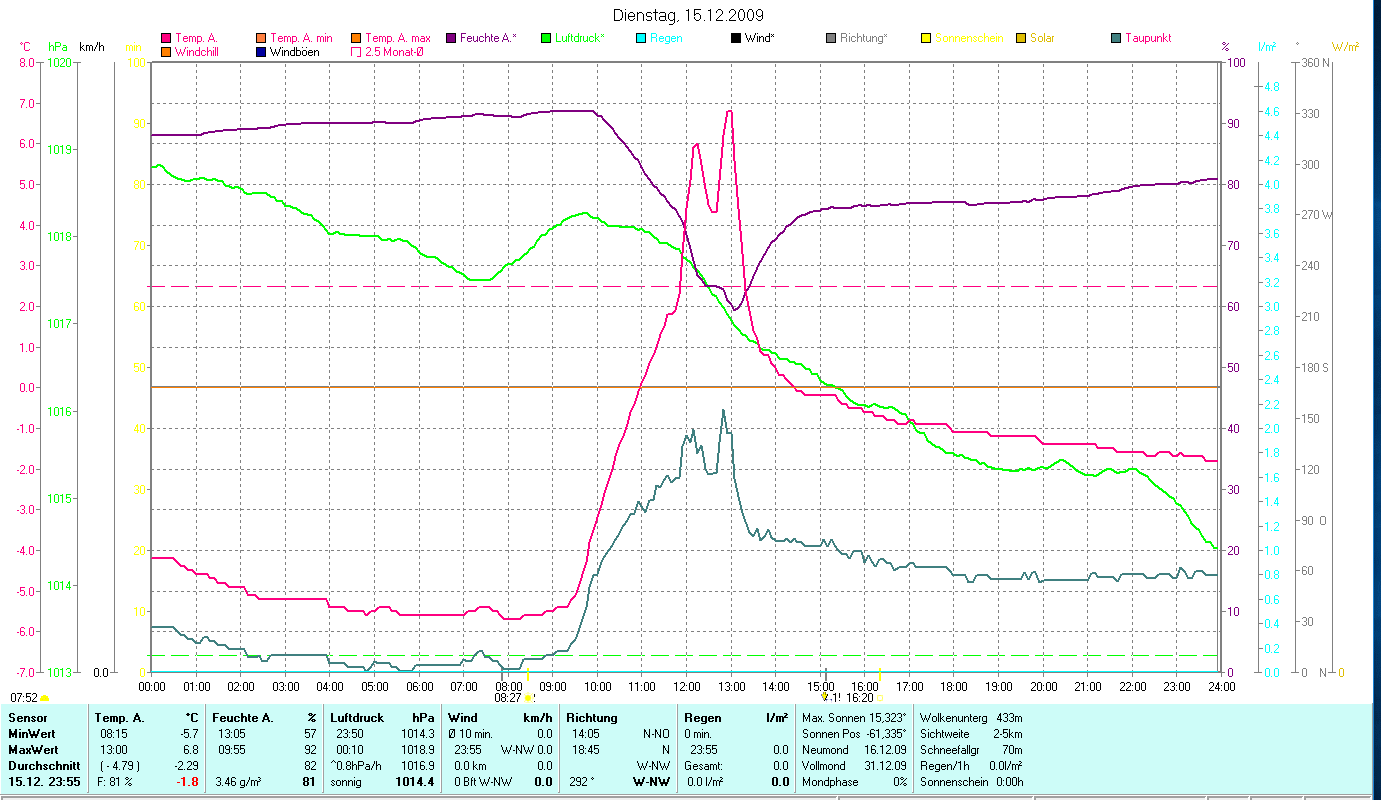Click the W/m² axis unit label
Viewport: 1381px width, 800px height.
click(1346, 47)
